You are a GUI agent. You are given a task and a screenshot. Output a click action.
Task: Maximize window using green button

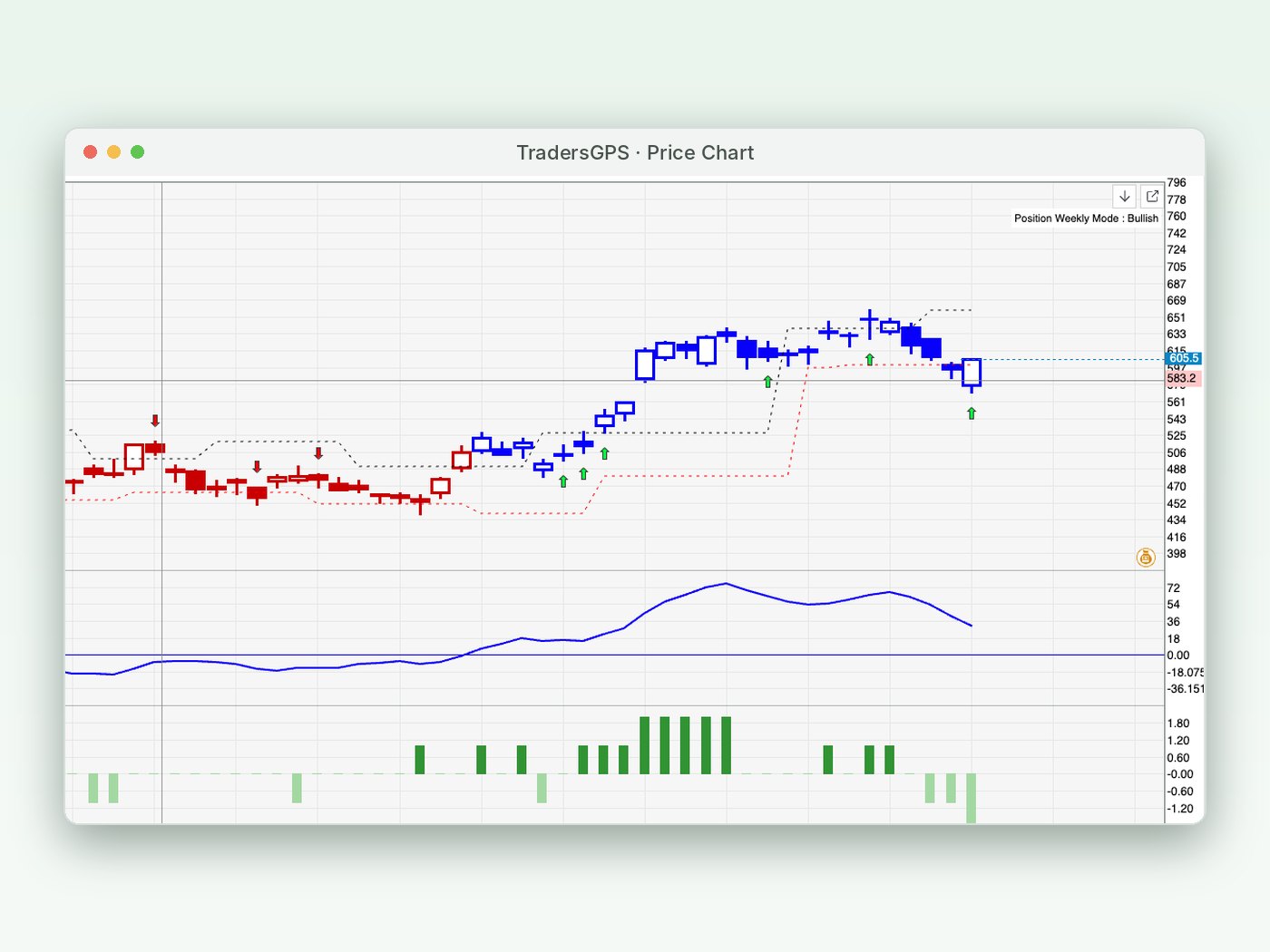pyautogui.click(x=137, y=151)
